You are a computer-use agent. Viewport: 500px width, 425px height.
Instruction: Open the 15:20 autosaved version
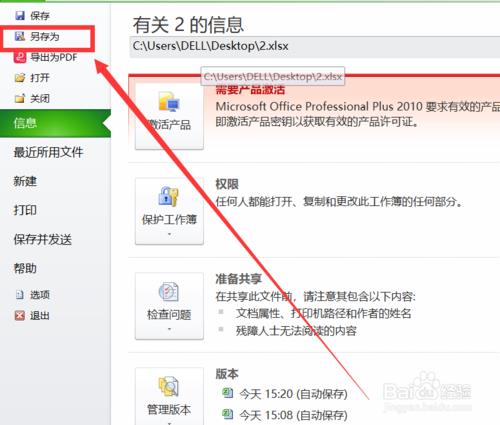coord(285,394)
